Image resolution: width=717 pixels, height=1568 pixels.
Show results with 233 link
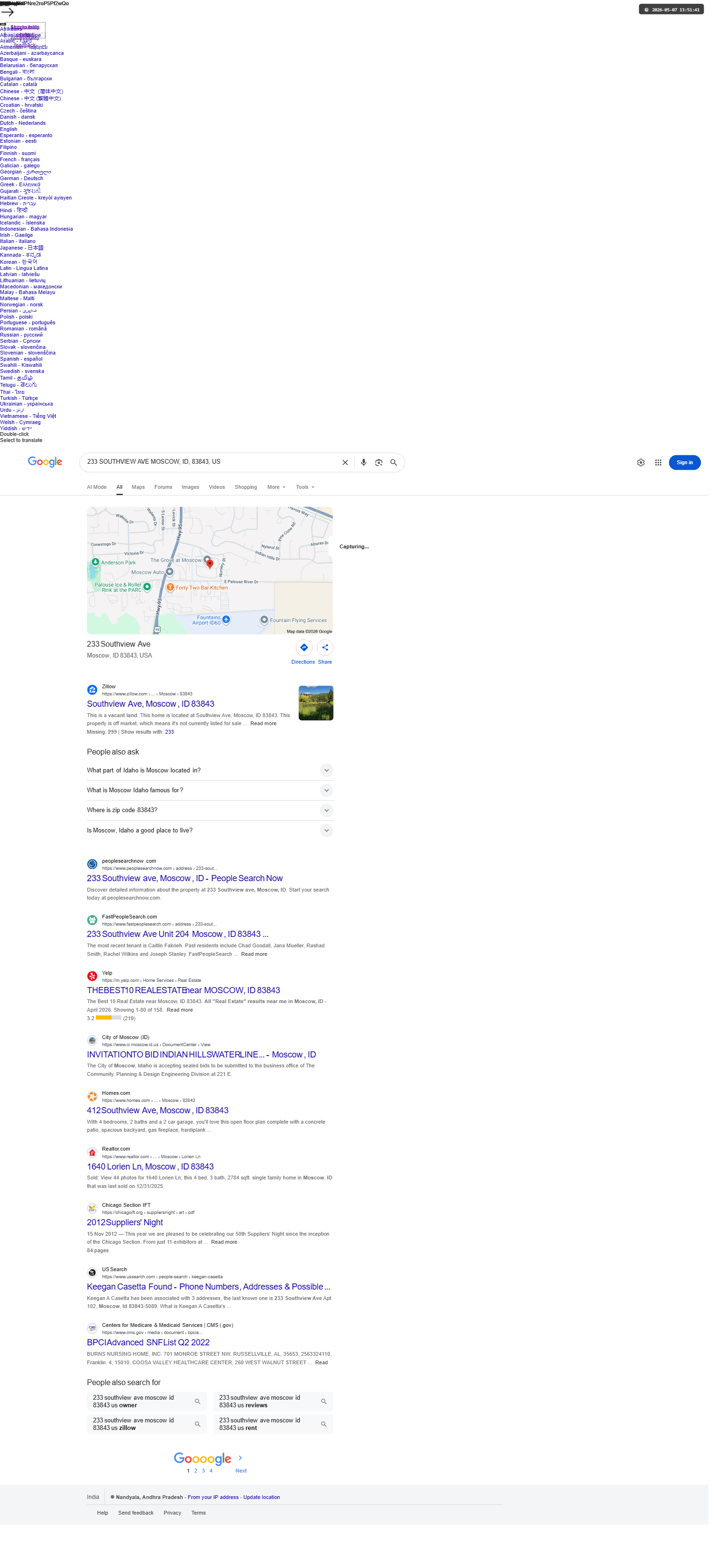click(169, 732)
